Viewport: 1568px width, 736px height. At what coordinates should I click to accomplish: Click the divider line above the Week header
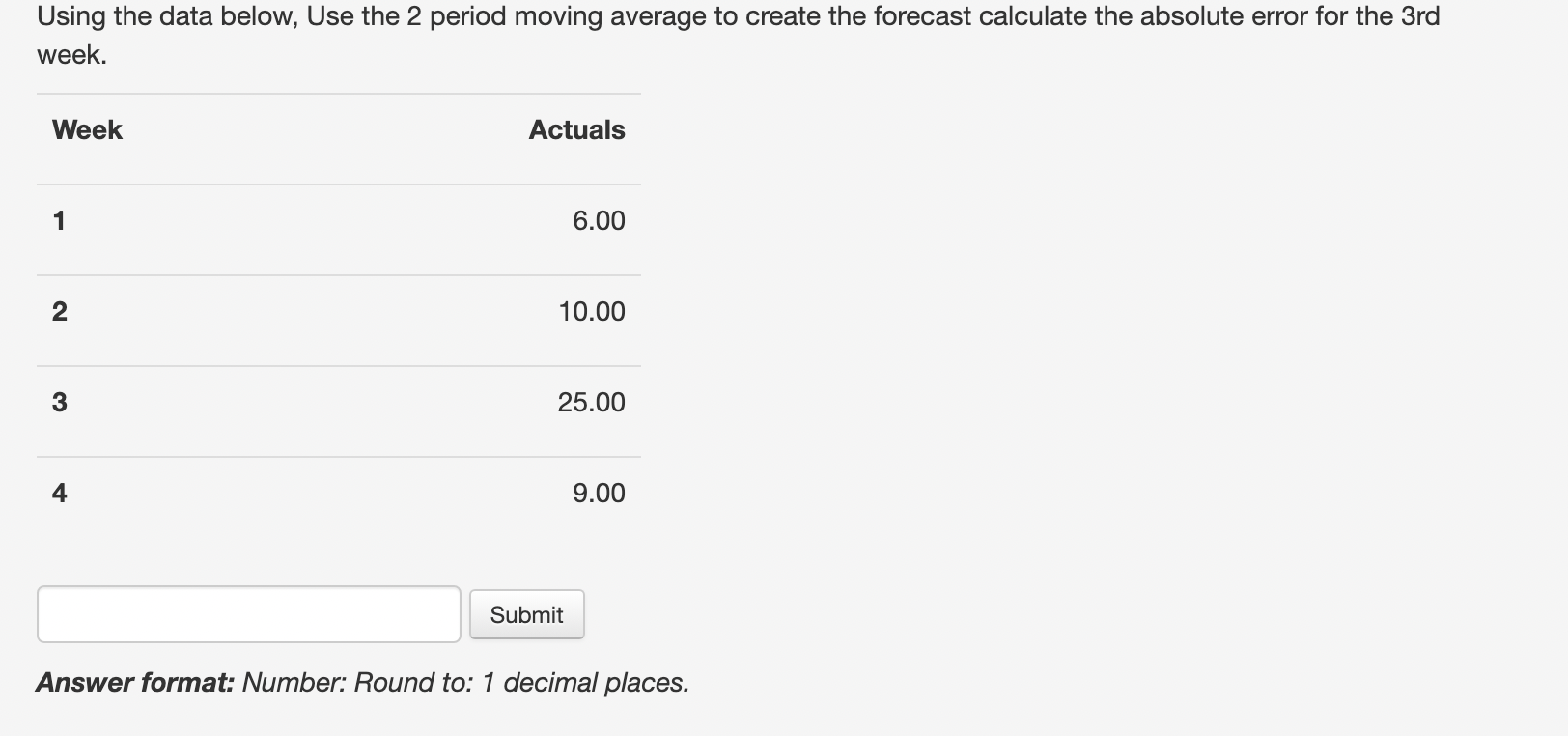pos(338,94)
